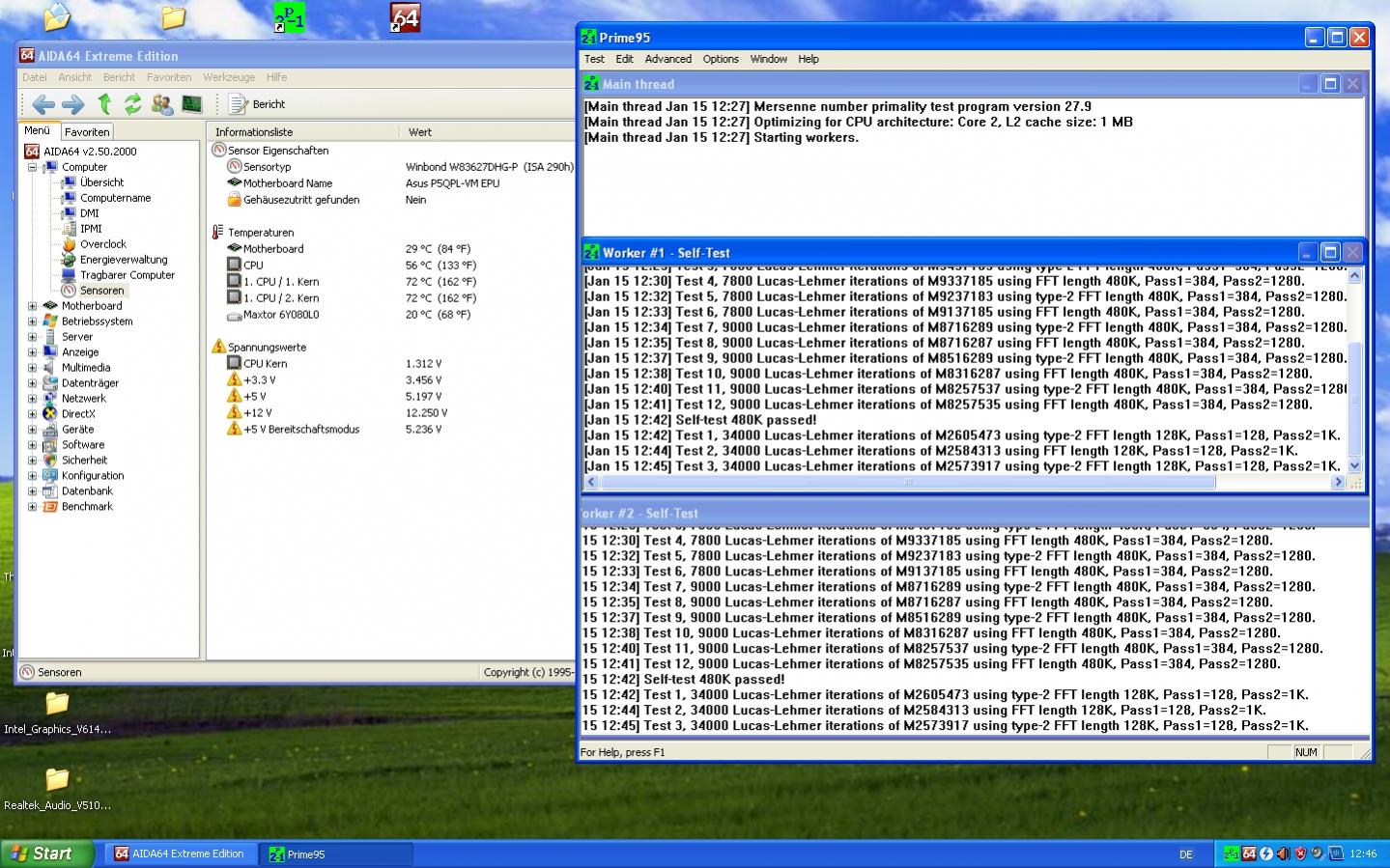Select Computername in the AIDA64 tree
Image resolution: width=1390 pixels, height=868 pixels.
click(115, 198)
